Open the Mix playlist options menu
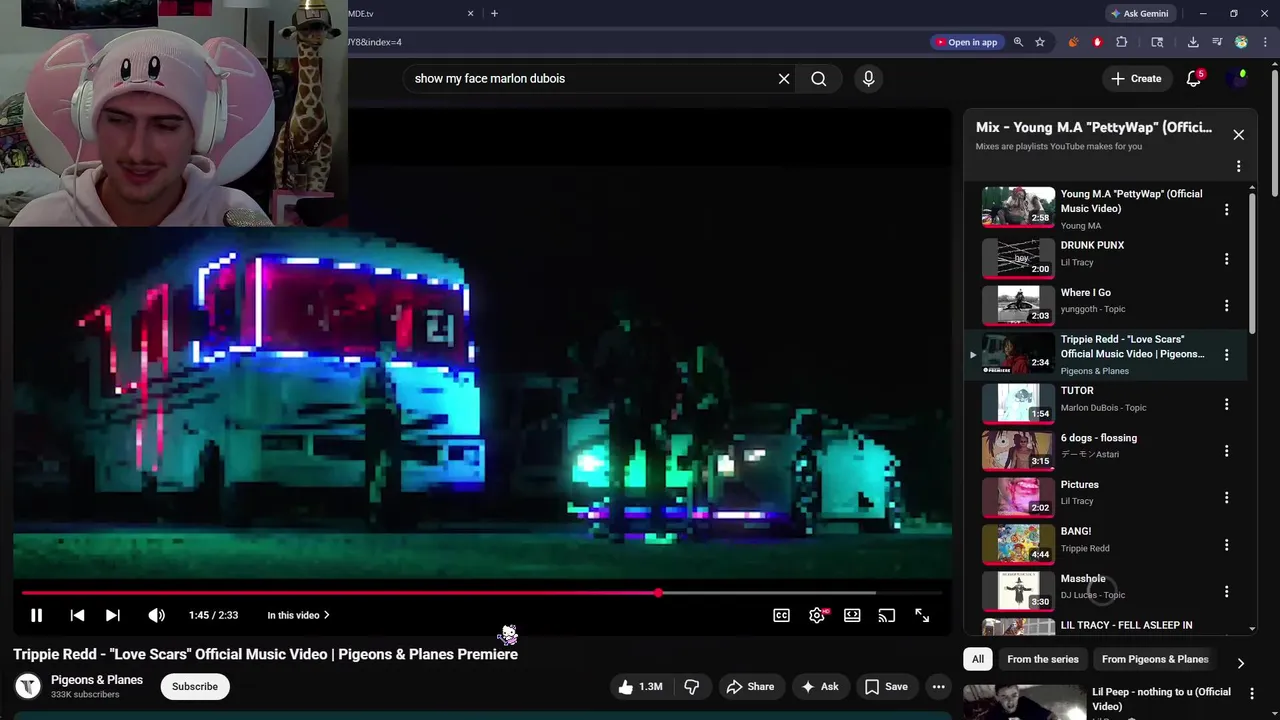The image size is (1280, 720). 1238,166
